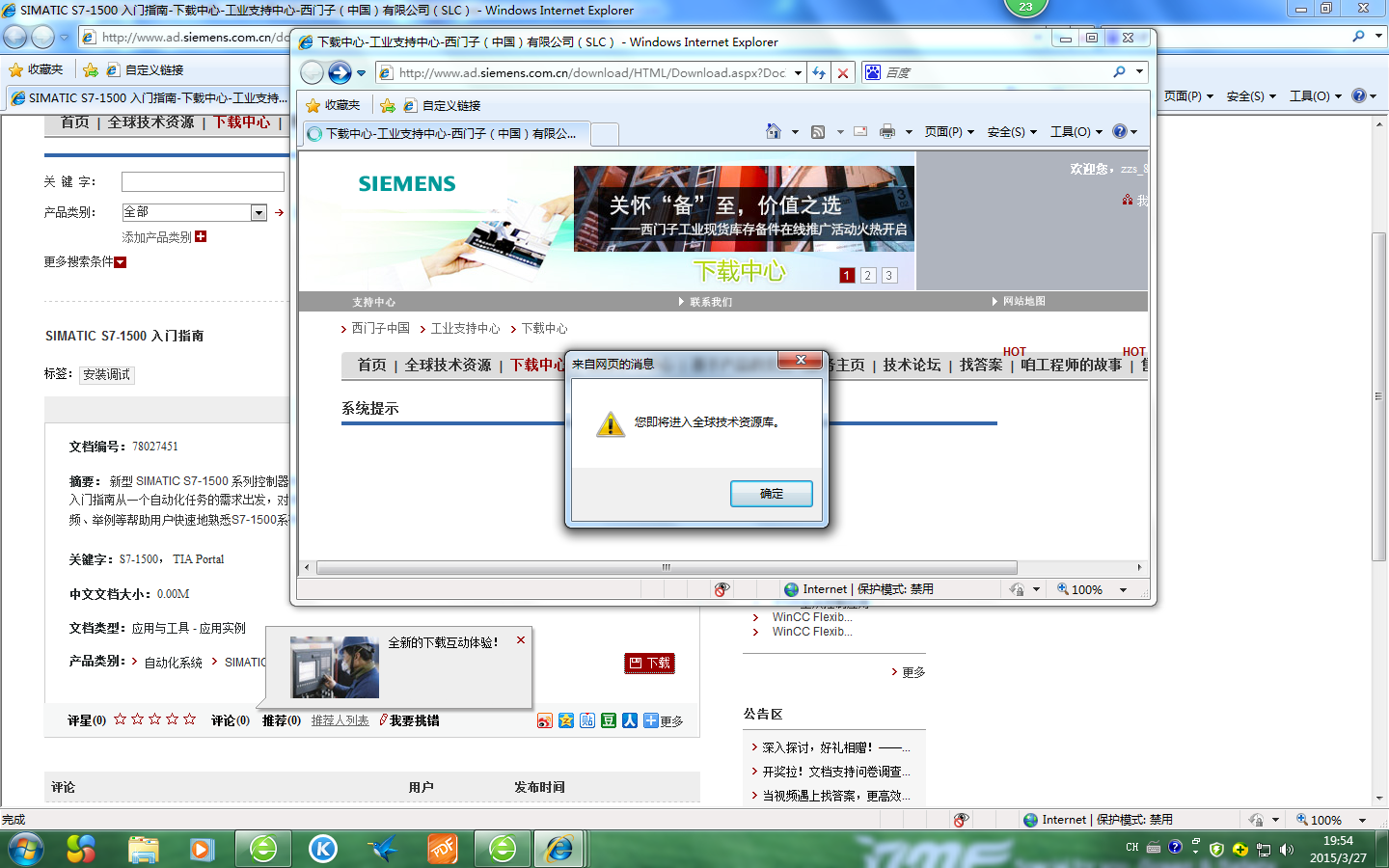
Task: Click the read-mail icon in the front command bar
Action: click(x=860, y=132)
